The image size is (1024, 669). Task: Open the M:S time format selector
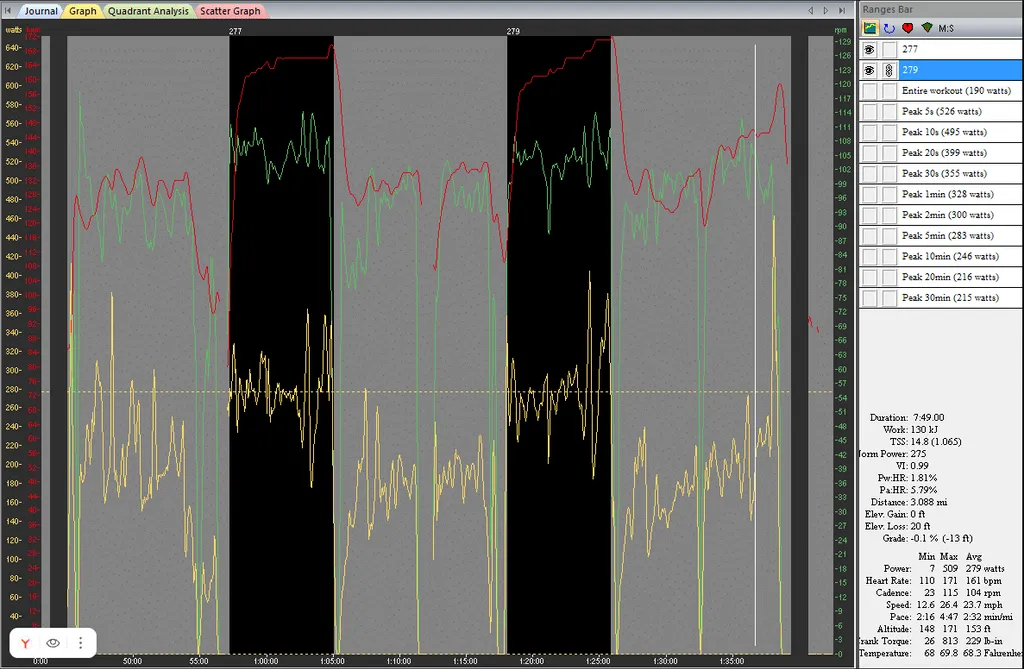pos(946,28)
